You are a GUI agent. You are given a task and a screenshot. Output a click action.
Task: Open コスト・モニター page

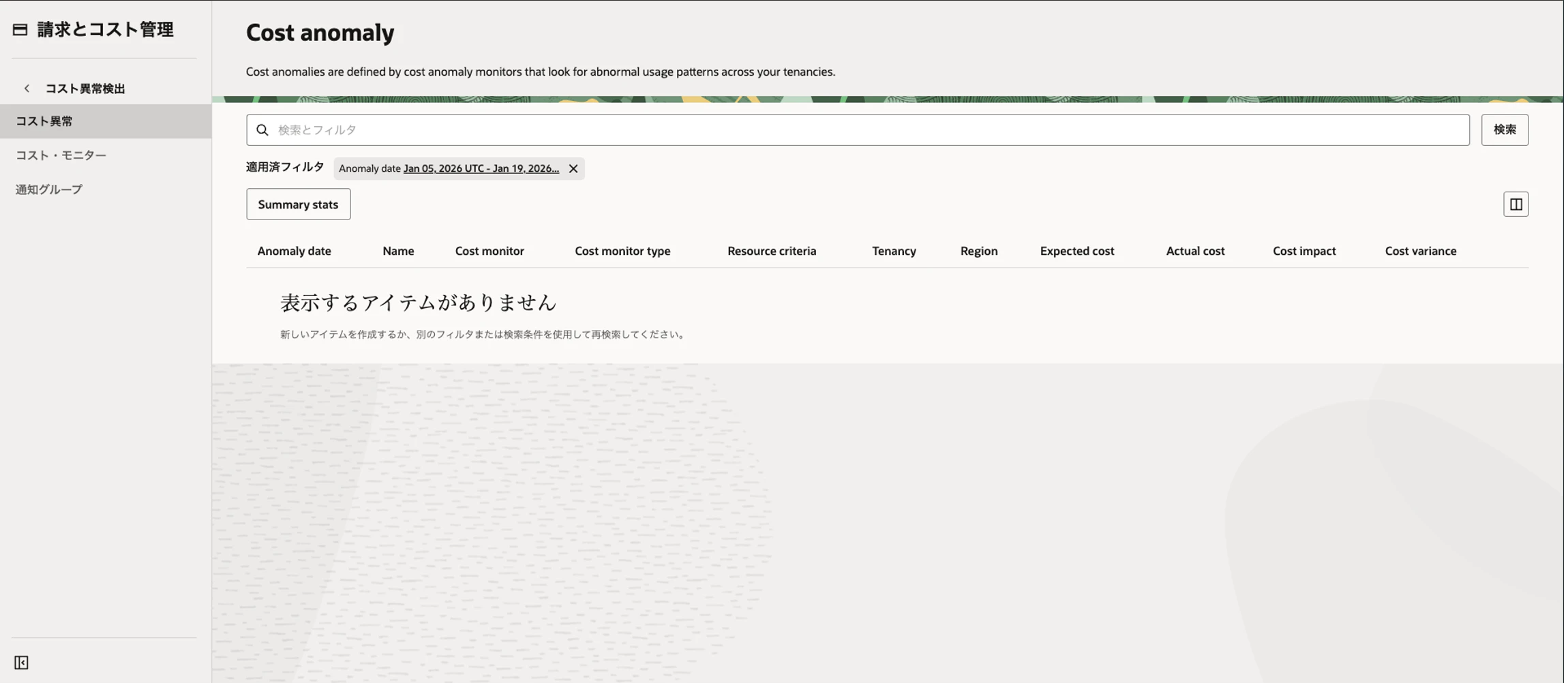[x=61, y=155]
